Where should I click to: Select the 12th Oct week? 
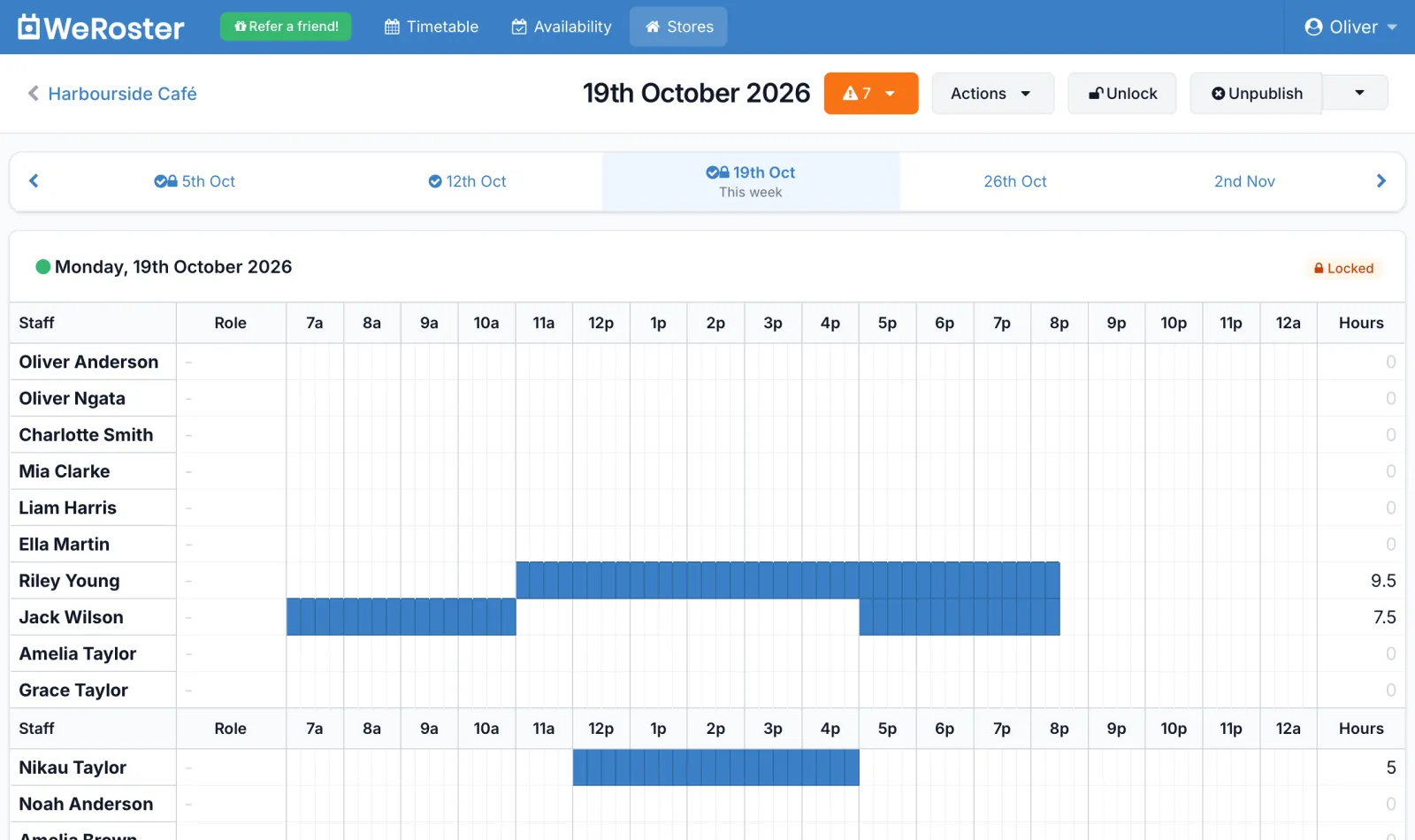(x=467, y=181)
